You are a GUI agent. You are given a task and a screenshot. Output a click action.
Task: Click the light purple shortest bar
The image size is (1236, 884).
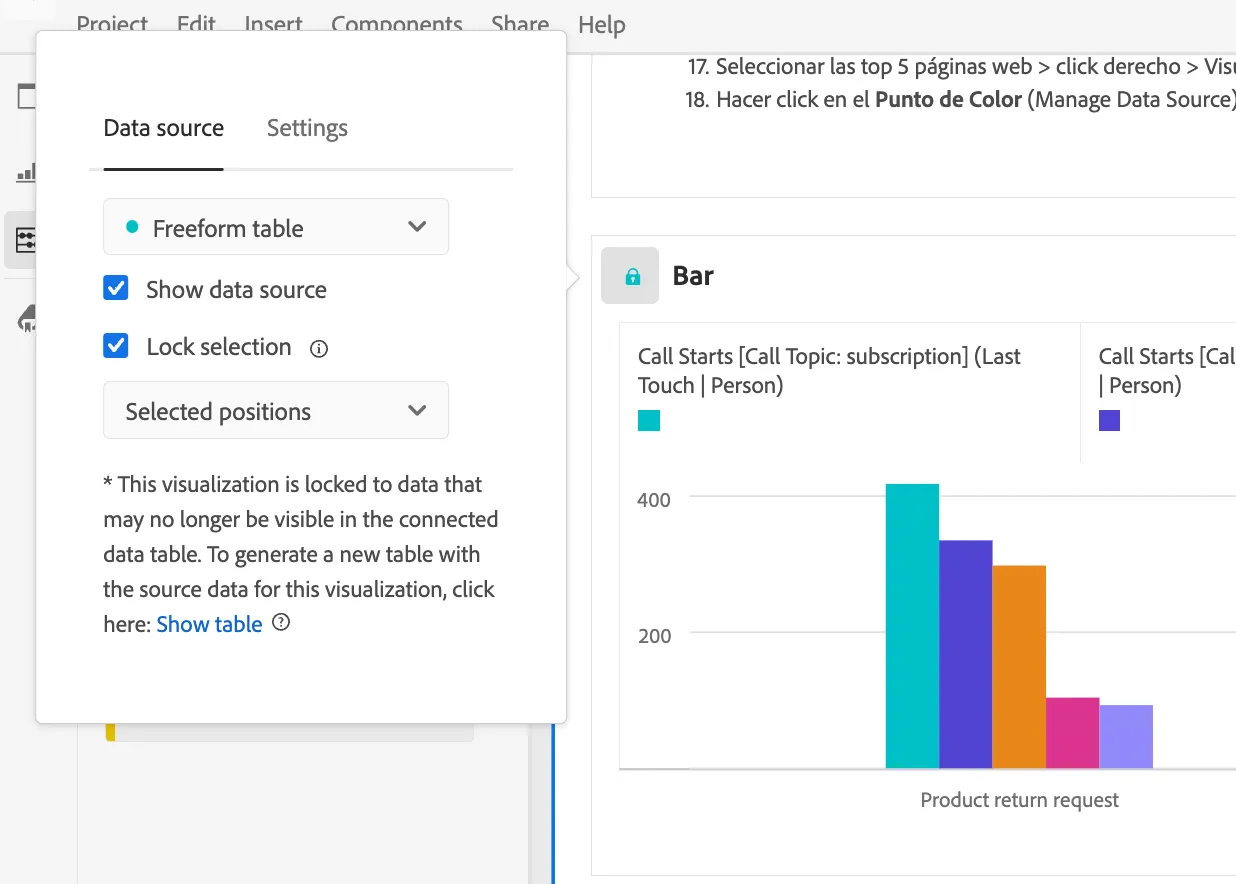click(x=1126, y=737)
